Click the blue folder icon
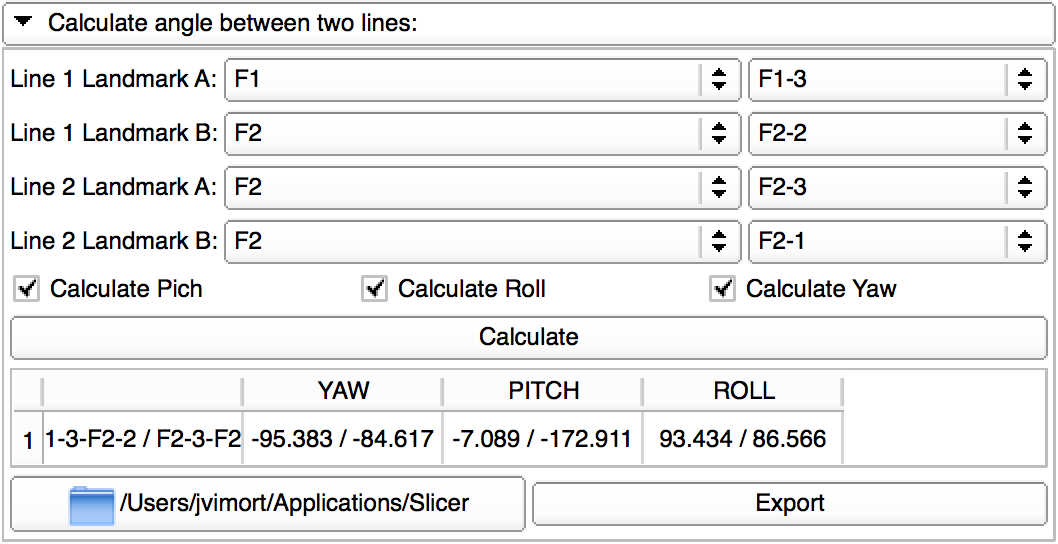Viewport: 1058px width, 544px height. click(92, 504)
